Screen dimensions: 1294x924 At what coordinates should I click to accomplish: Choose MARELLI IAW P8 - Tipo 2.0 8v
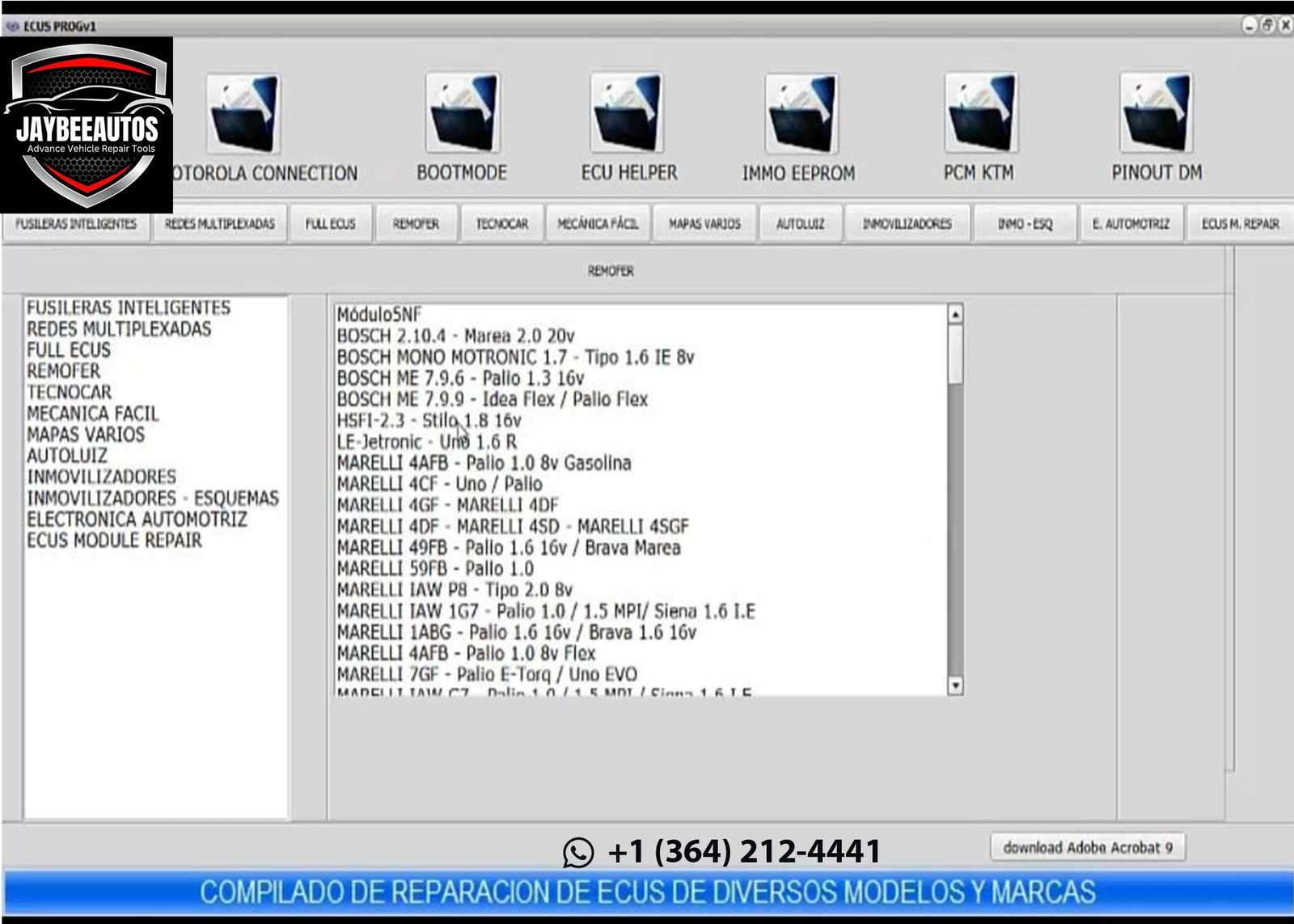click(x=455, y=590)
